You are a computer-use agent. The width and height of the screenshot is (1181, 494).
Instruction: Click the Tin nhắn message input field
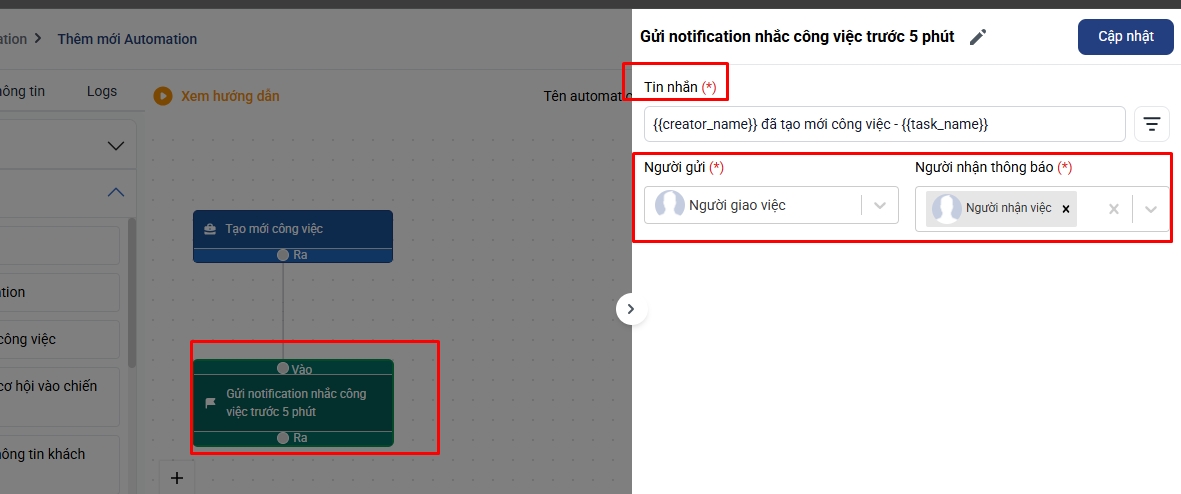(885, 124)
